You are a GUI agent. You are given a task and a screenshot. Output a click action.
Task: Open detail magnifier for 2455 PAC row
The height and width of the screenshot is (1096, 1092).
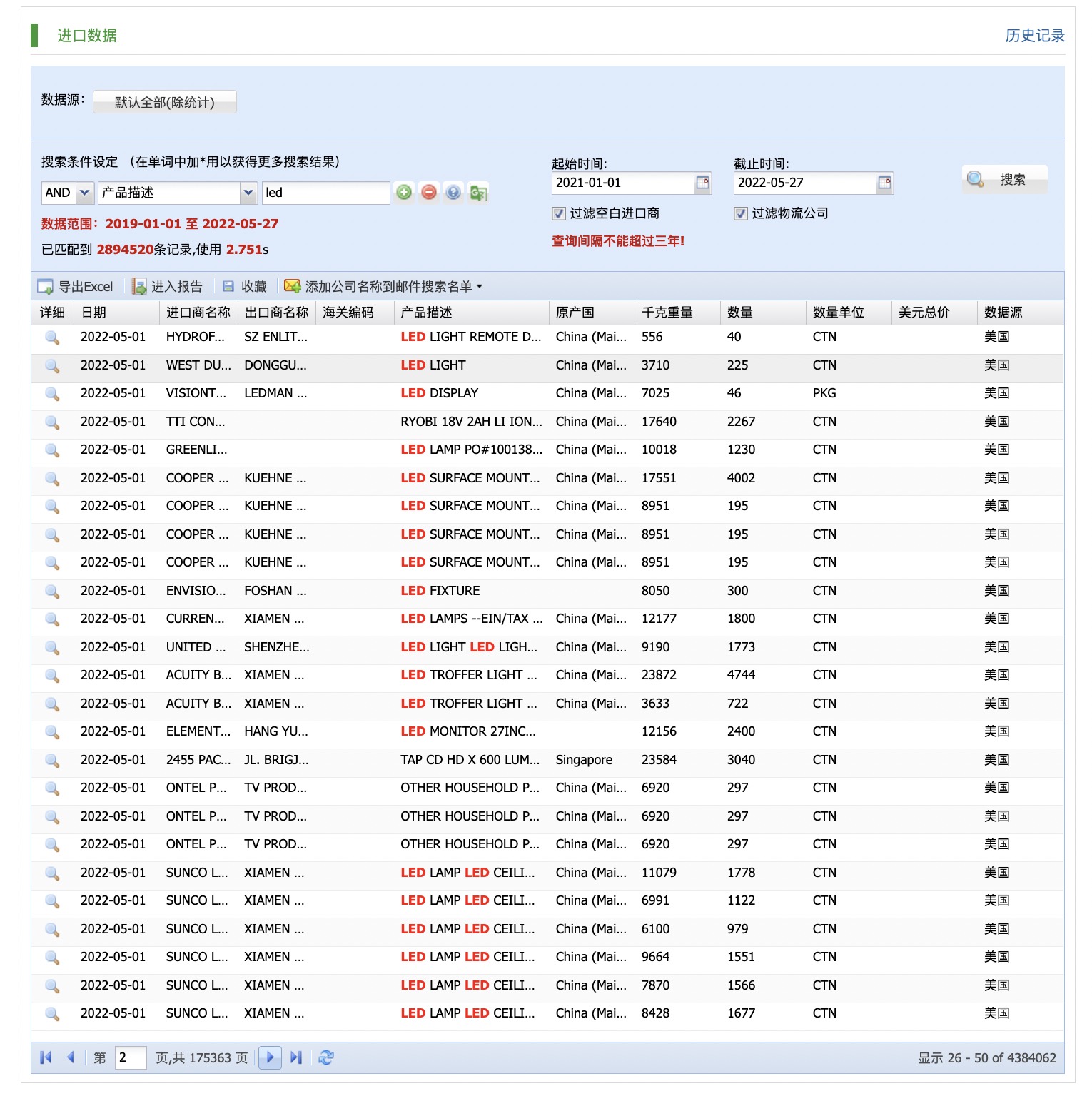52,761
